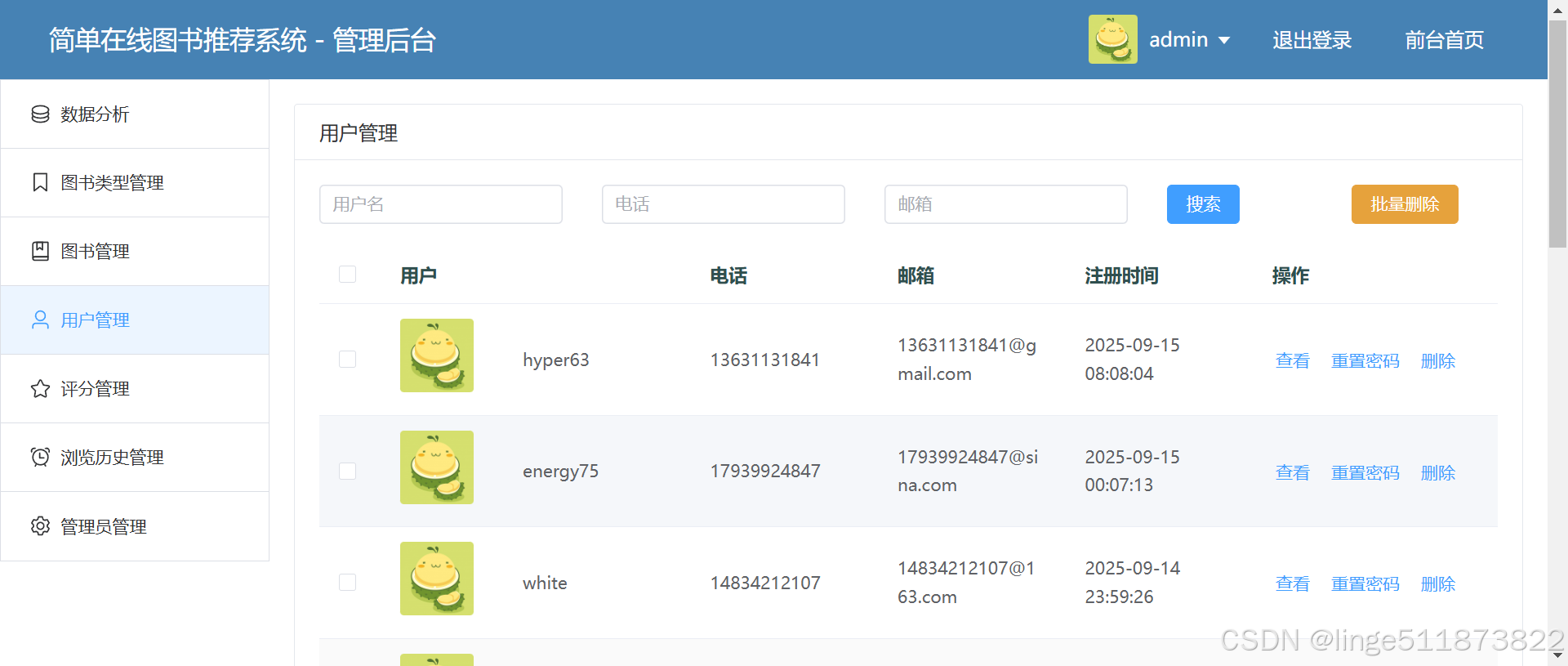This screenshot has width=1568, height=666.
Task: Open the 数据分析 menu item
Action: (x=135, y=114)
